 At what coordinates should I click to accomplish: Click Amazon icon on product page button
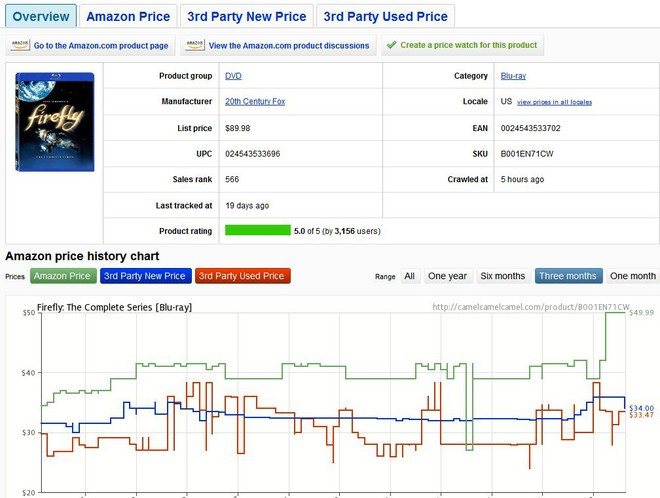(20, 45)
